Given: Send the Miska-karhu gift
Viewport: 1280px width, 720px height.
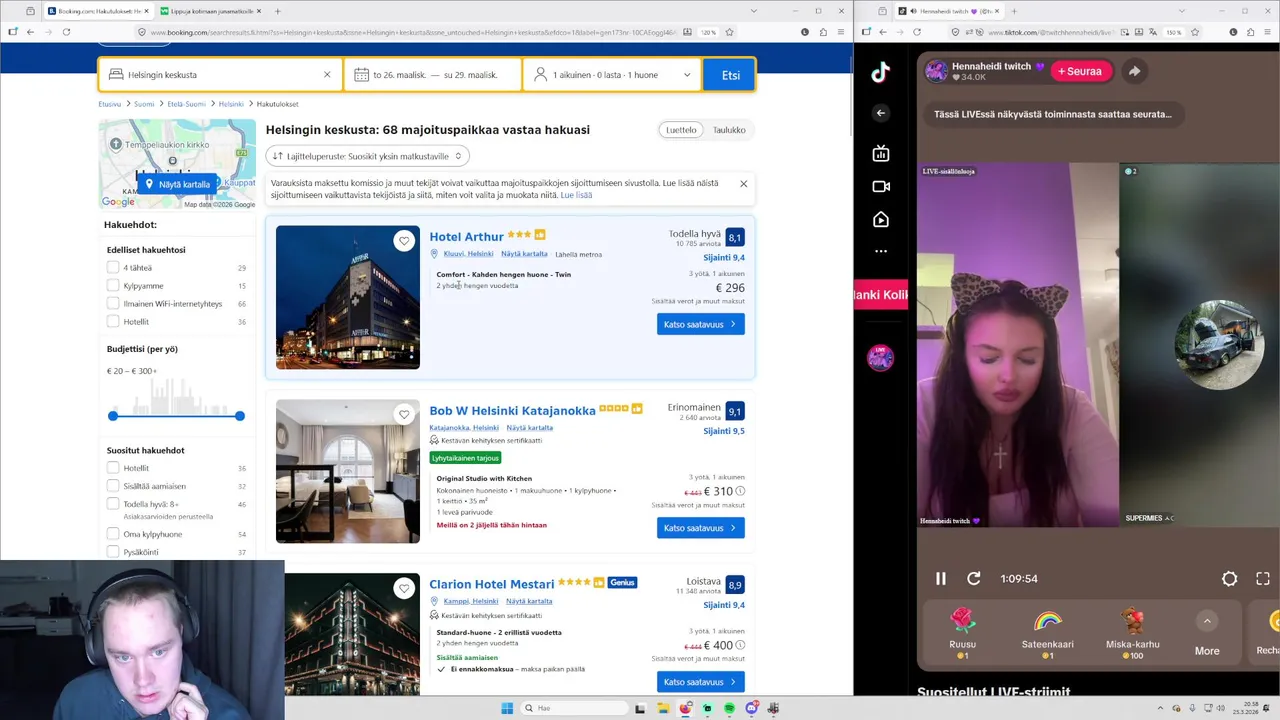Looking at the screenshot, I should (x=1133, y=632).
